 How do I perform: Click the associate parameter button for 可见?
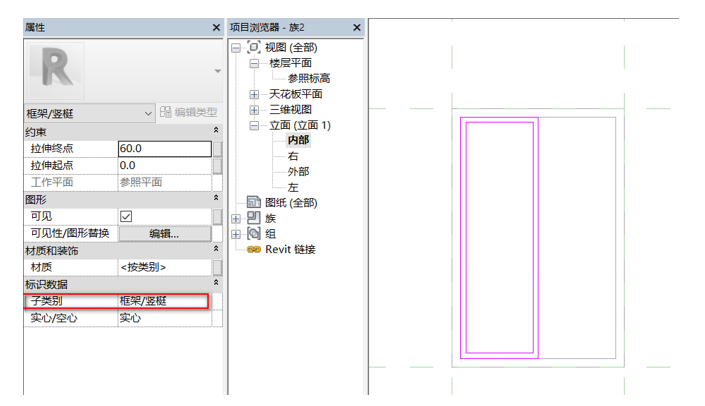217,217
